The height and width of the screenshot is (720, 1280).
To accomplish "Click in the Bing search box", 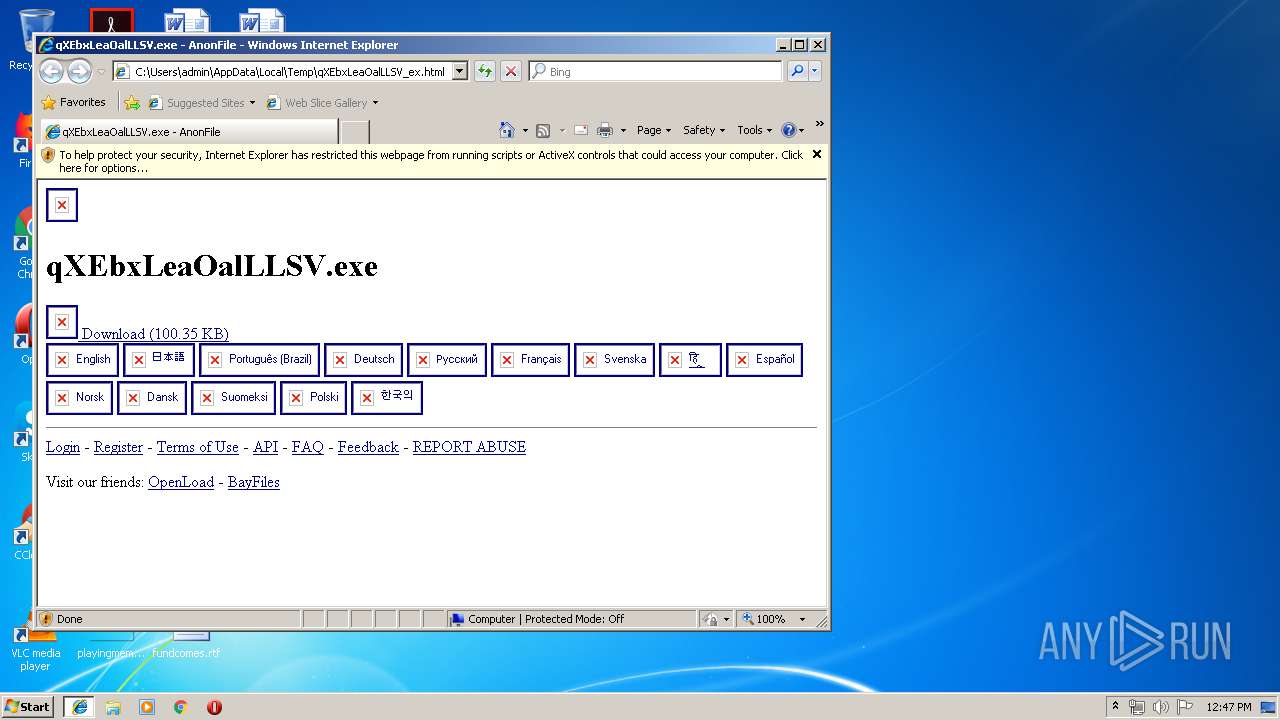I will 656,71.
